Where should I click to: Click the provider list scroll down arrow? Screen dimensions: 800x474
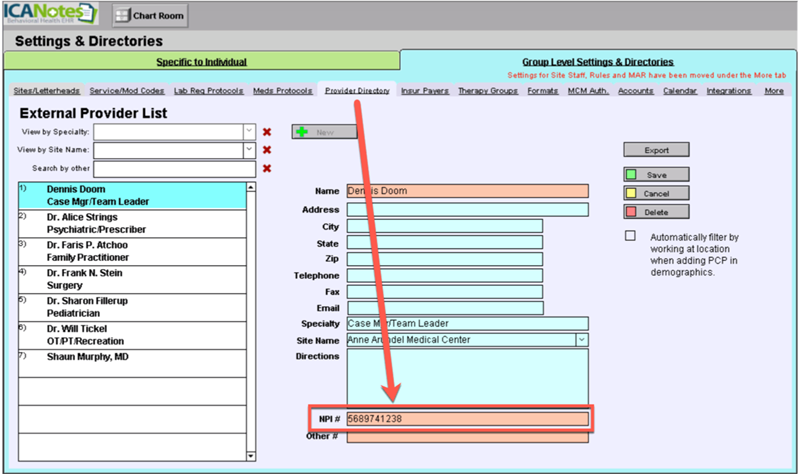coord(251,456)
